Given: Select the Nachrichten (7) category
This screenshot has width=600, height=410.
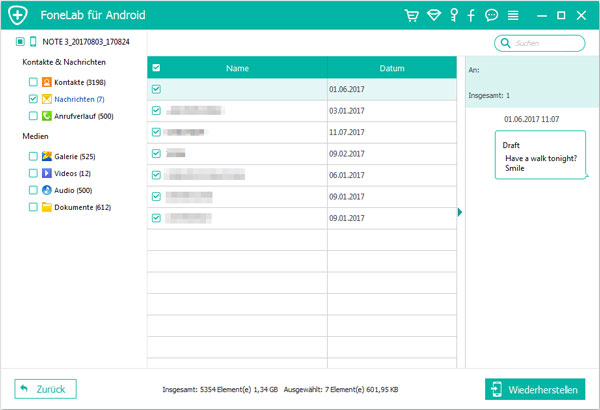Looking at the screenshot, I should click(79, 99).
